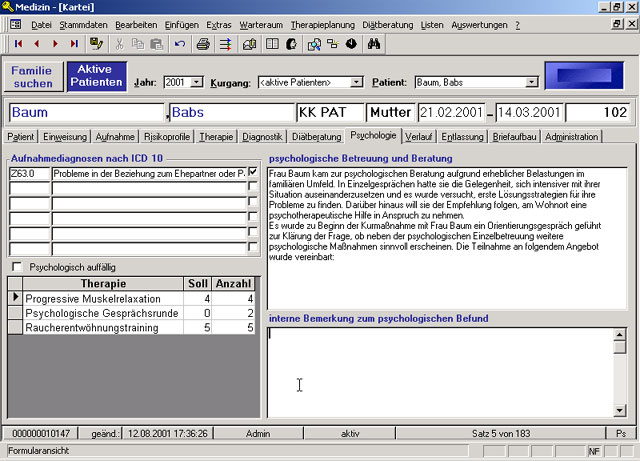Click the ICD code field Z63.0

pos(29,174)
